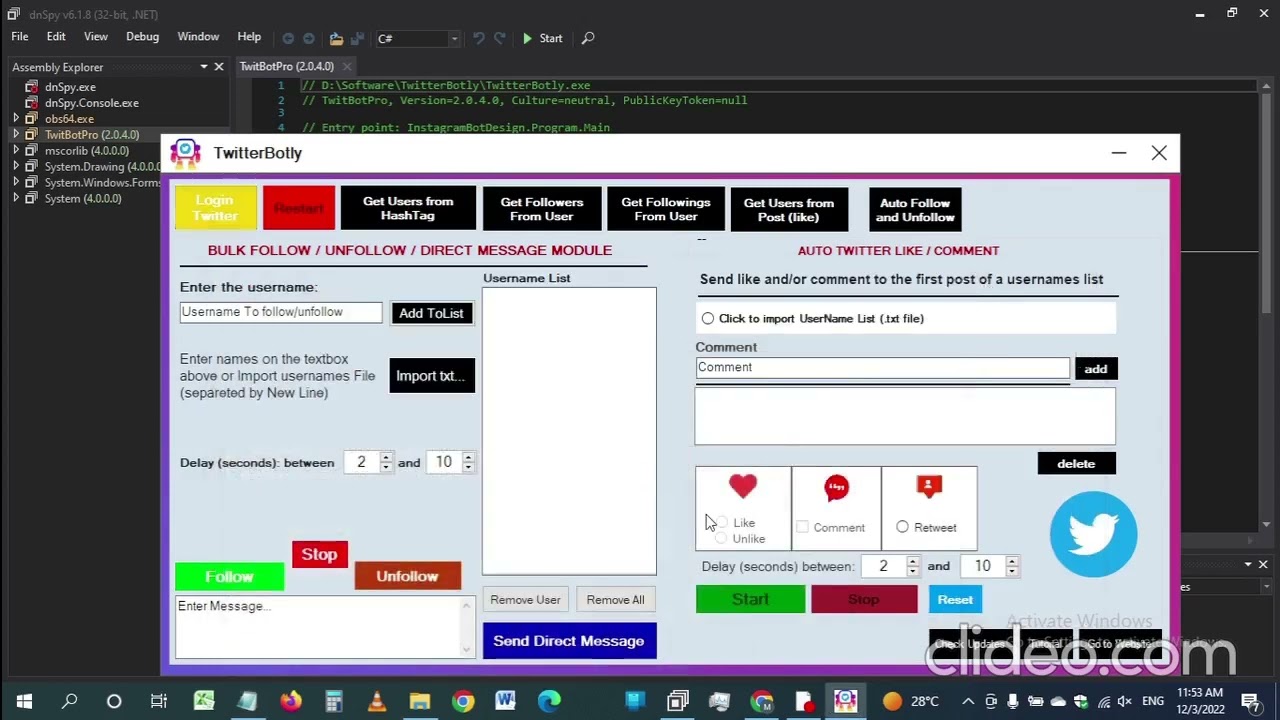Open Calculator from taskbar
Screen dimensions: 1280x720
tap(334, 701)
